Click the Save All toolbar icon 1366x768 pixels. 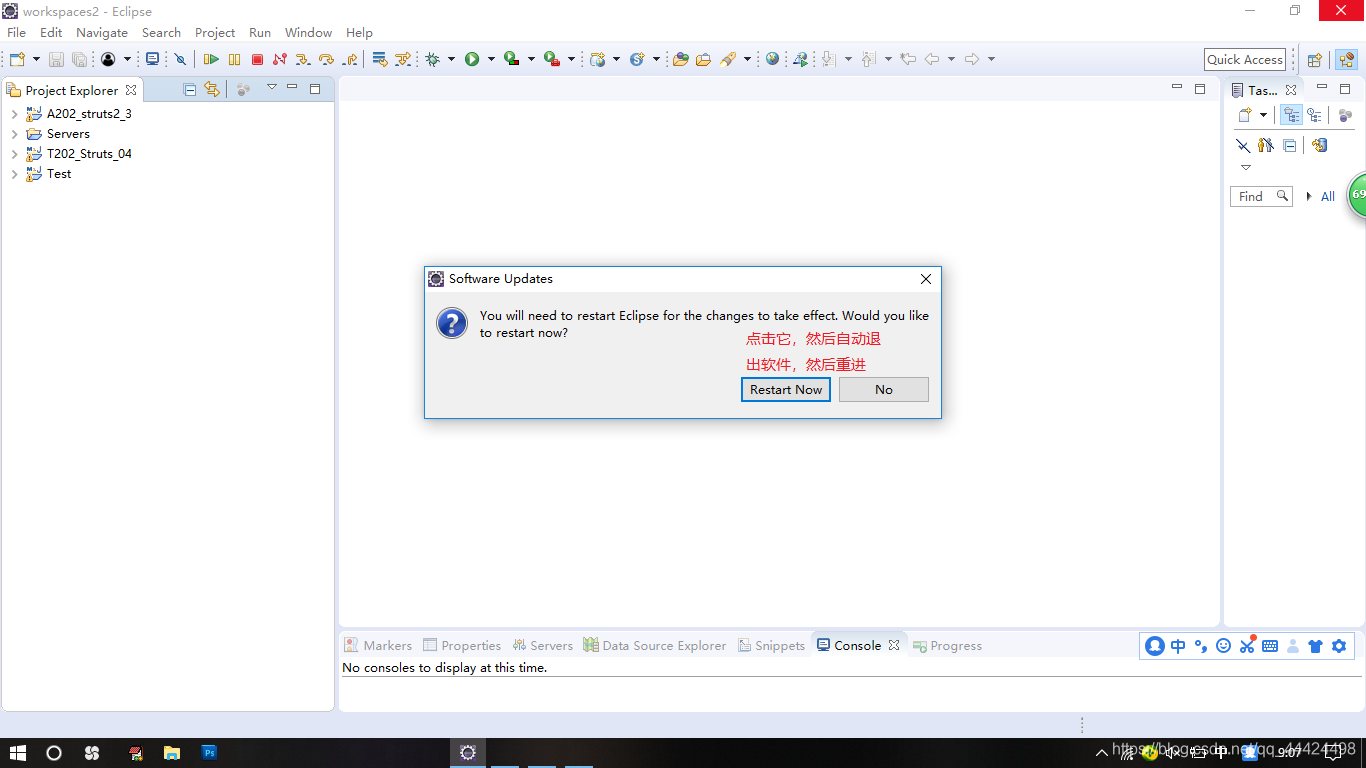click(79, 59)
